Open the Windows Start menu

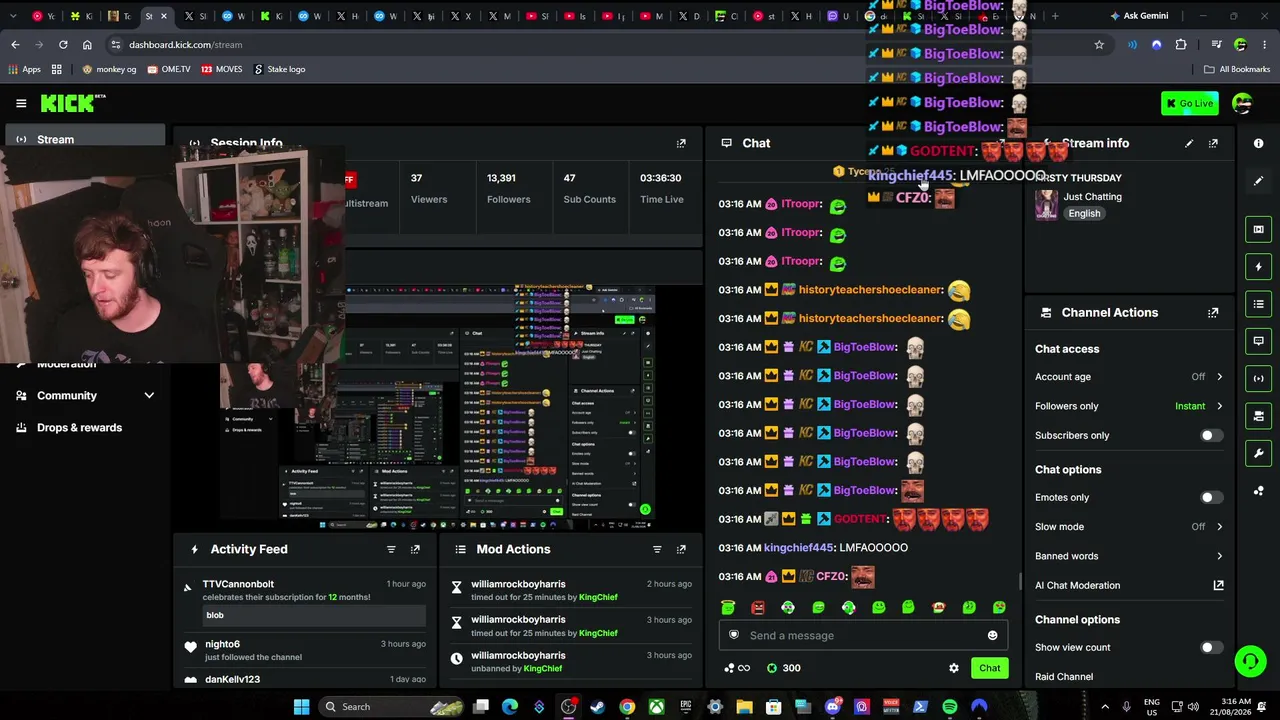pos(301,707)
